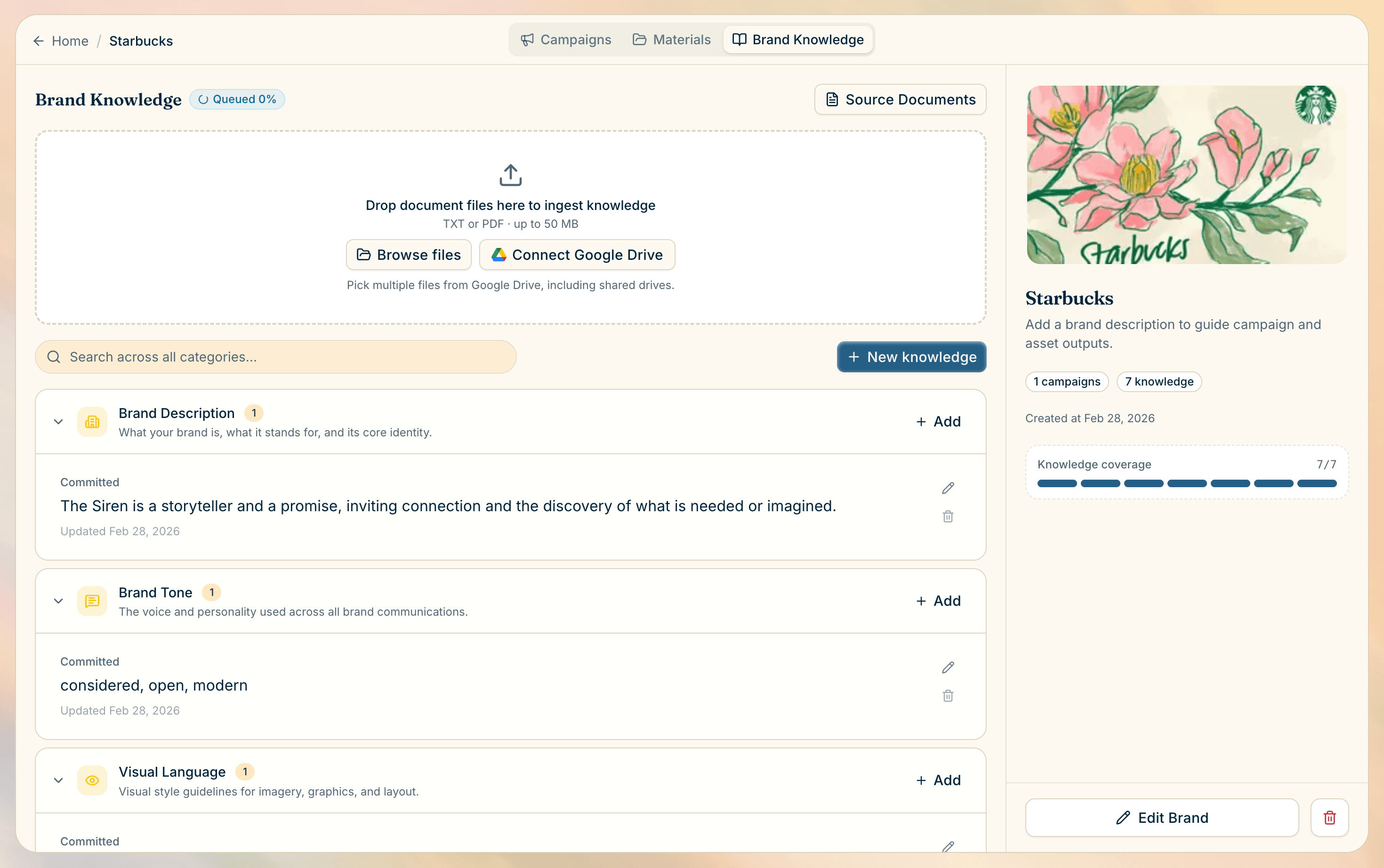The image size is (1384, 868).
Task: Click the 'Add a brand description' placeholder text
Action: [x=1173, y=334]
